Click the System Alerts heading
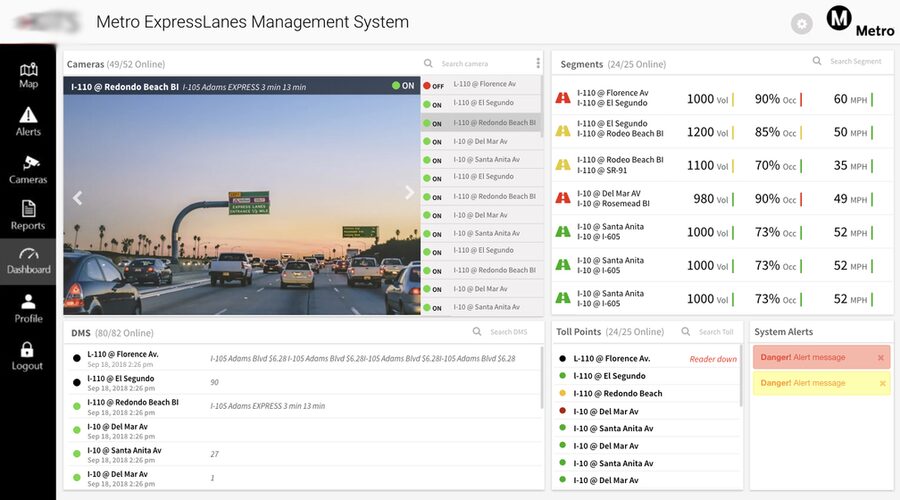Image resolution: width=900 pixels, height=500 pixels. click(783, 332)
